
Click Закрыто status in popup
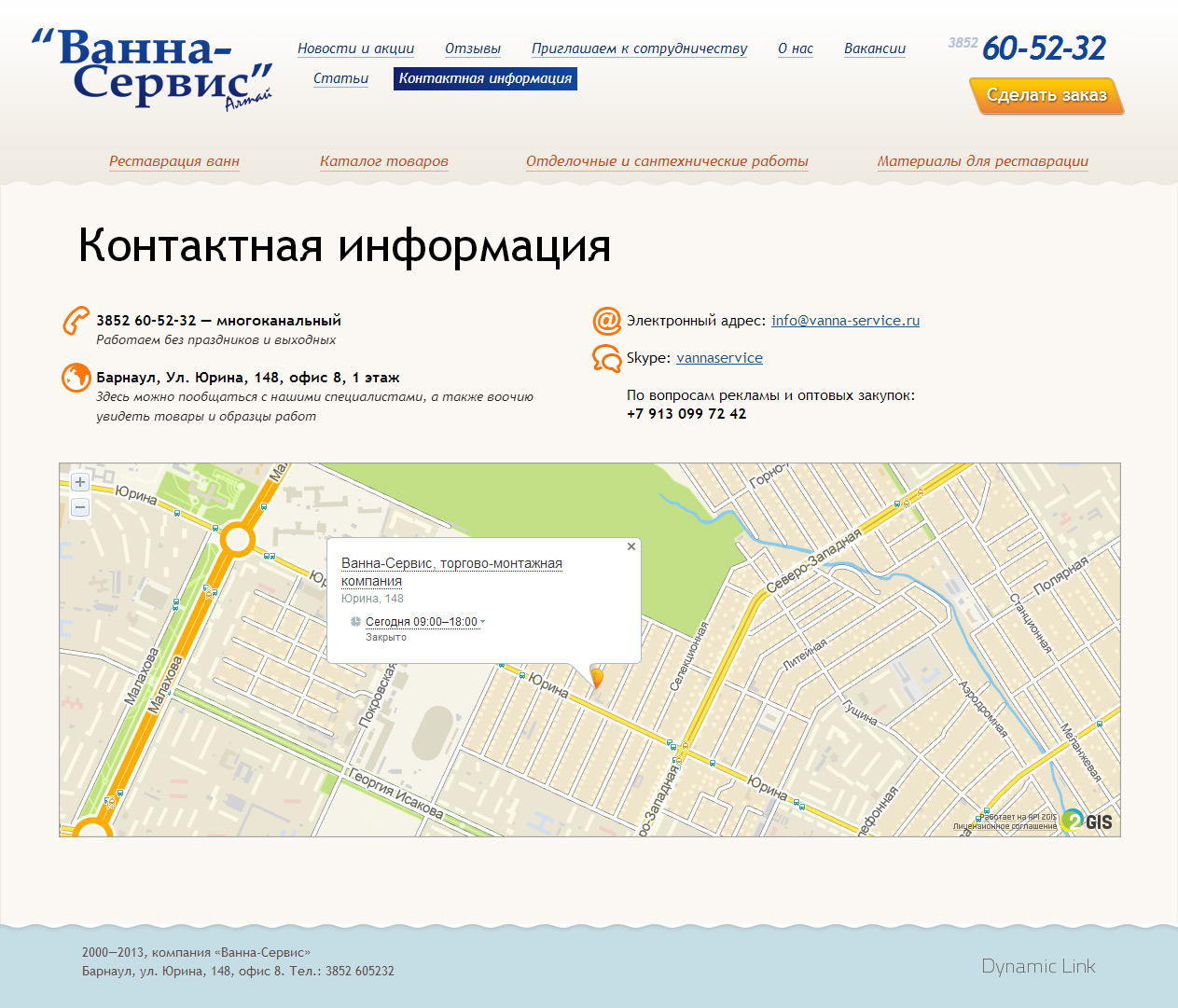pos(386,638)
